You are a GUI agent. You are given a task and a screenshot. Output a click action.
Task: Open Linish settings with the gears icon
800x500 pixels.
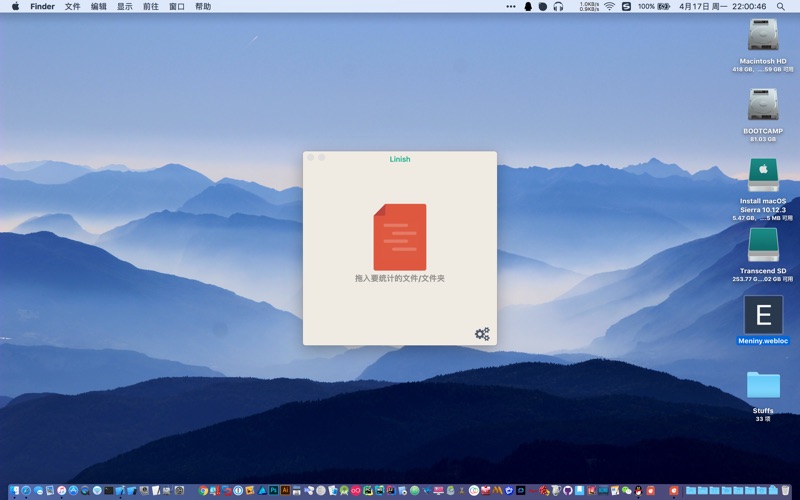click(482, 334)
